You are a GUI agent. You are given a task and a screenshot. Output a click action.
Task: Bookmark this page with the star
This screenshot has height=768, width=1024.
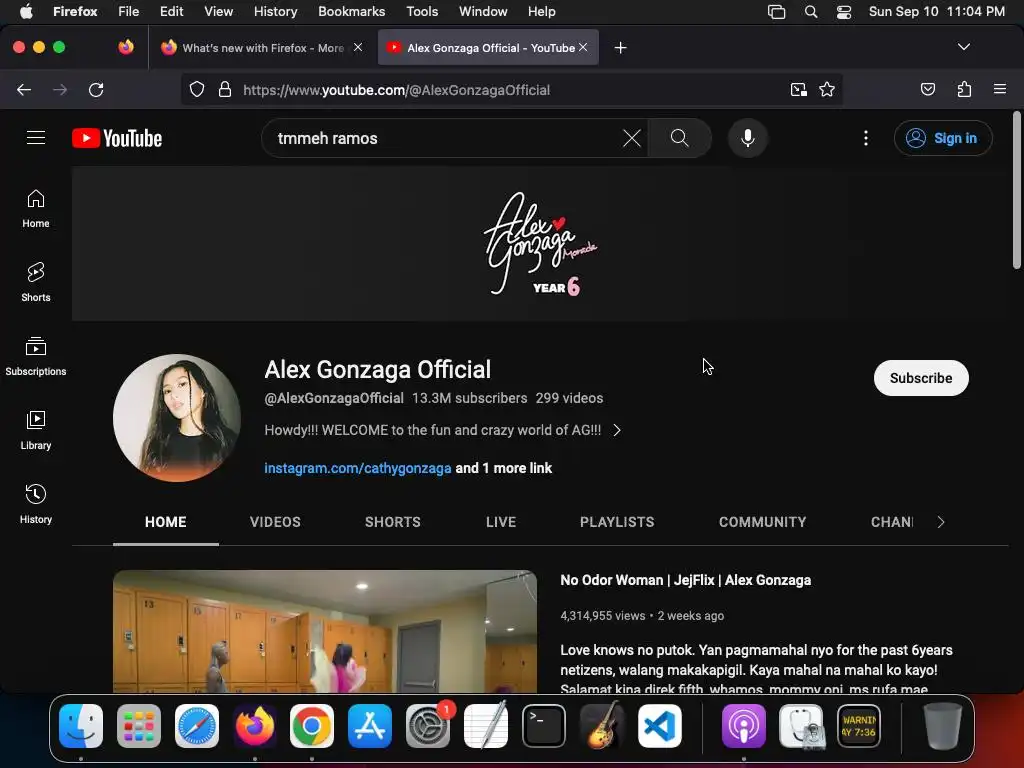click(827, 89)
